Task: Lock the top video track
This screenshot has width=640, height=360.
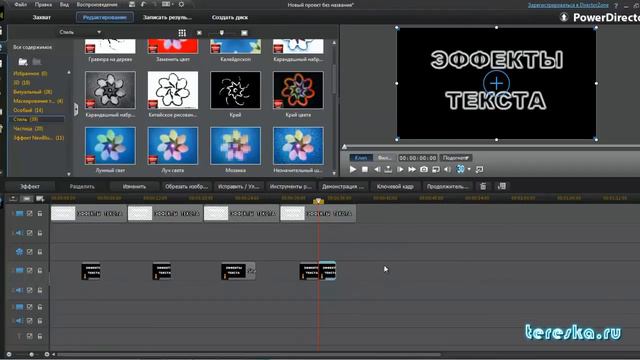Action: [40, 213]
